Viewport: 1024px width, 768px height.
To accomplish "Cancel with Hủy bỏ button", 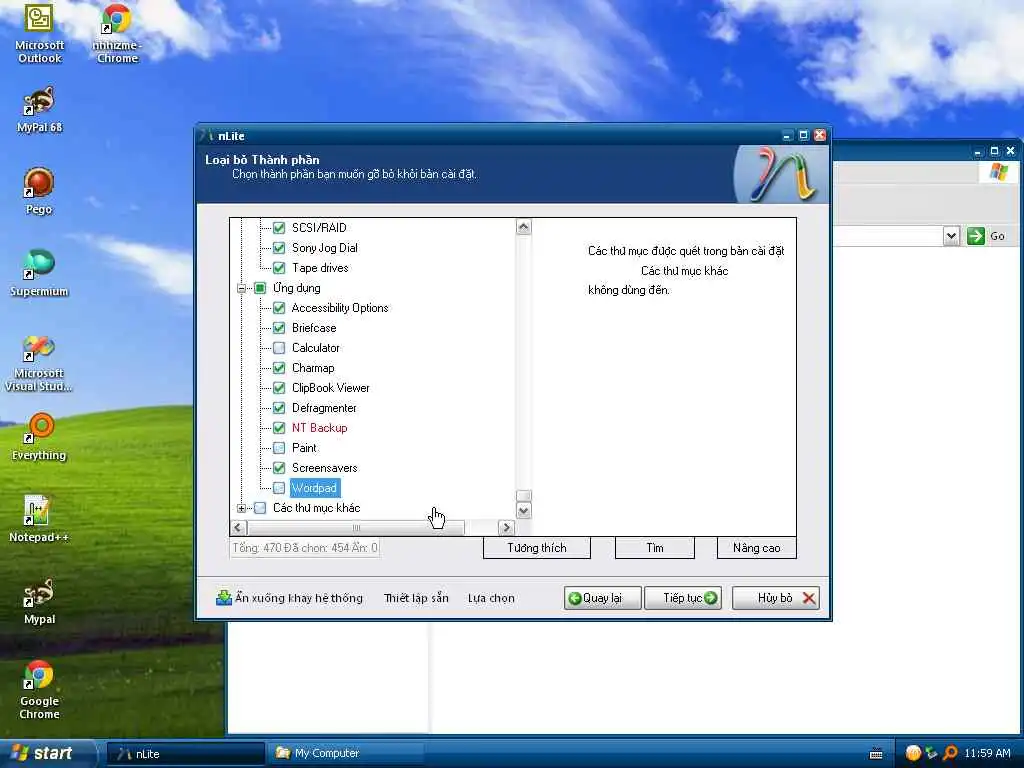I will (775, 598).
